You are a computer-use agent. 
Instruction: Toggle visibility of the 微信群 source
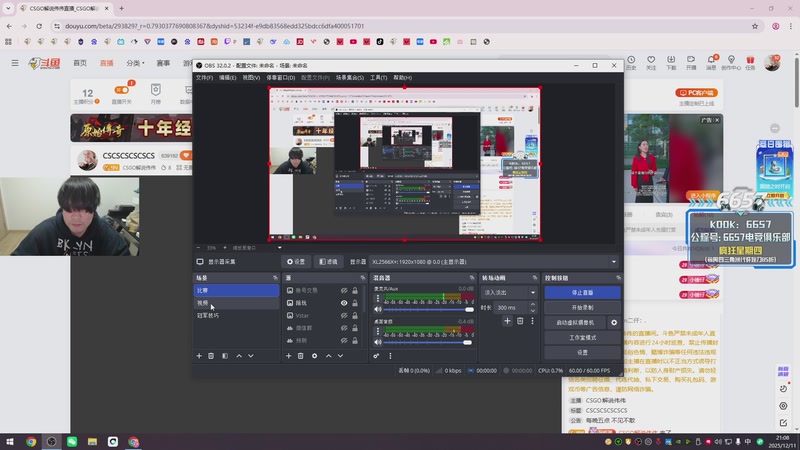[x=344, y=328]
